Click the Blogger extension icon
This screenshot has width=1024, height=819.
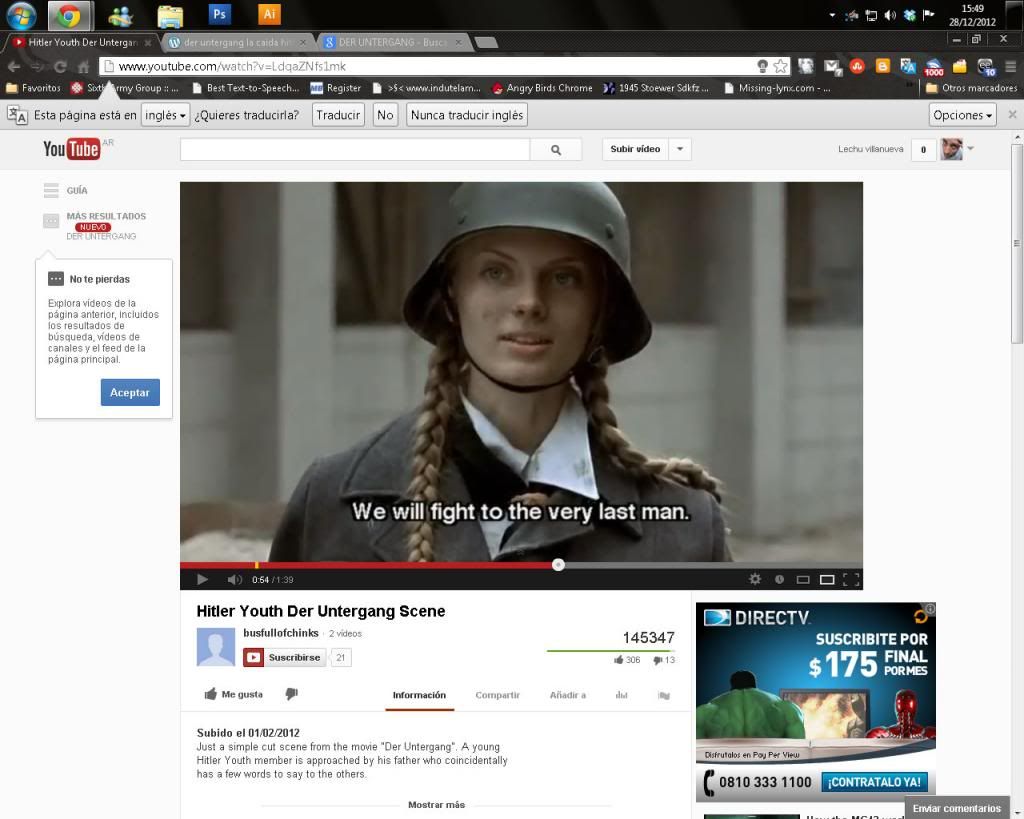882,66
